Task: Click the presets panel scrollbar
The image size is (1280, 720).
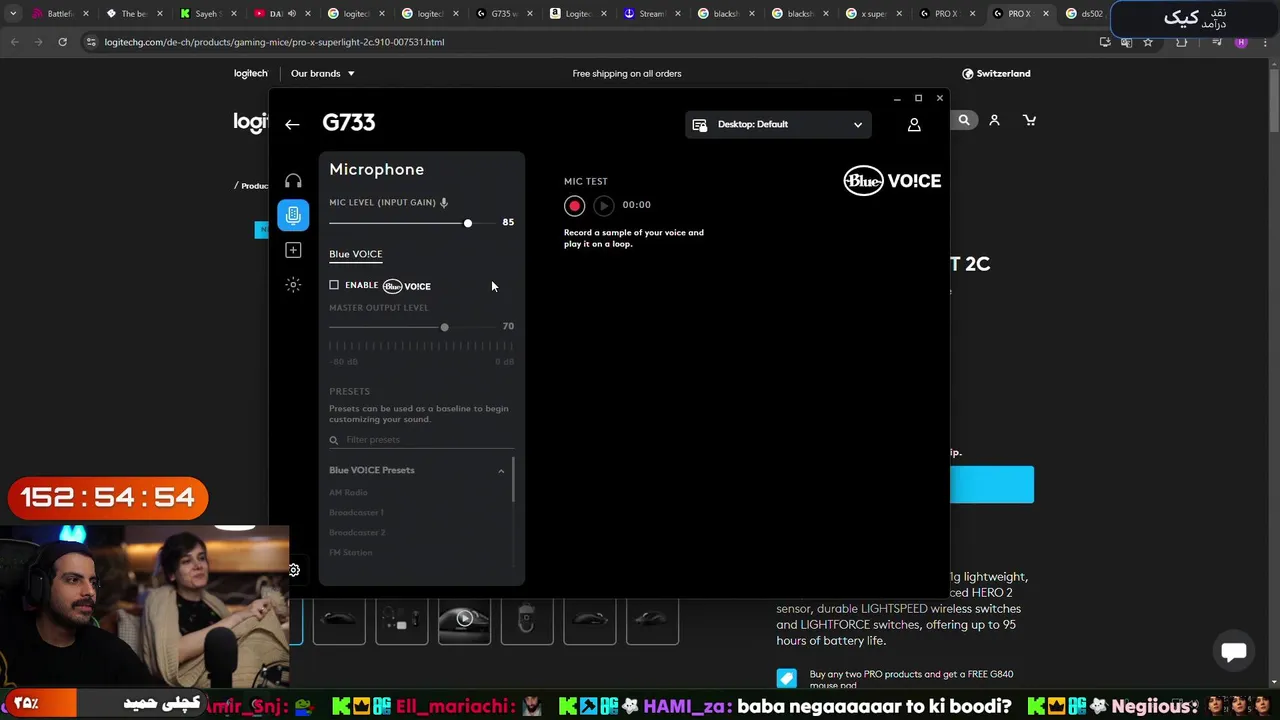Action: tap(514, 480)
